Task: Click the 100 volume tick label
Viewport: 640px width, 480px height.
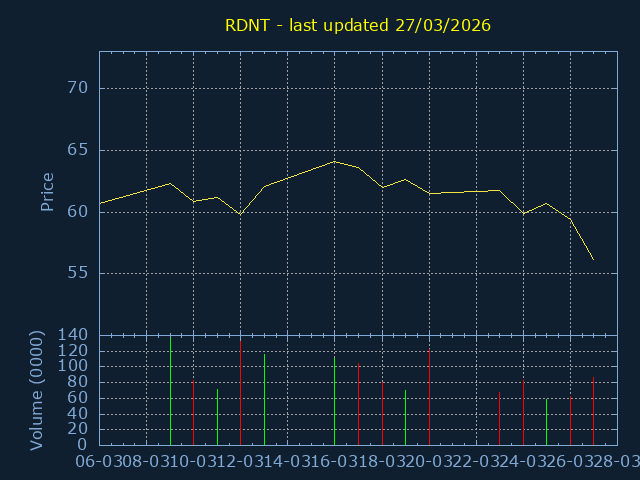Action: click(x=74, y=366)
